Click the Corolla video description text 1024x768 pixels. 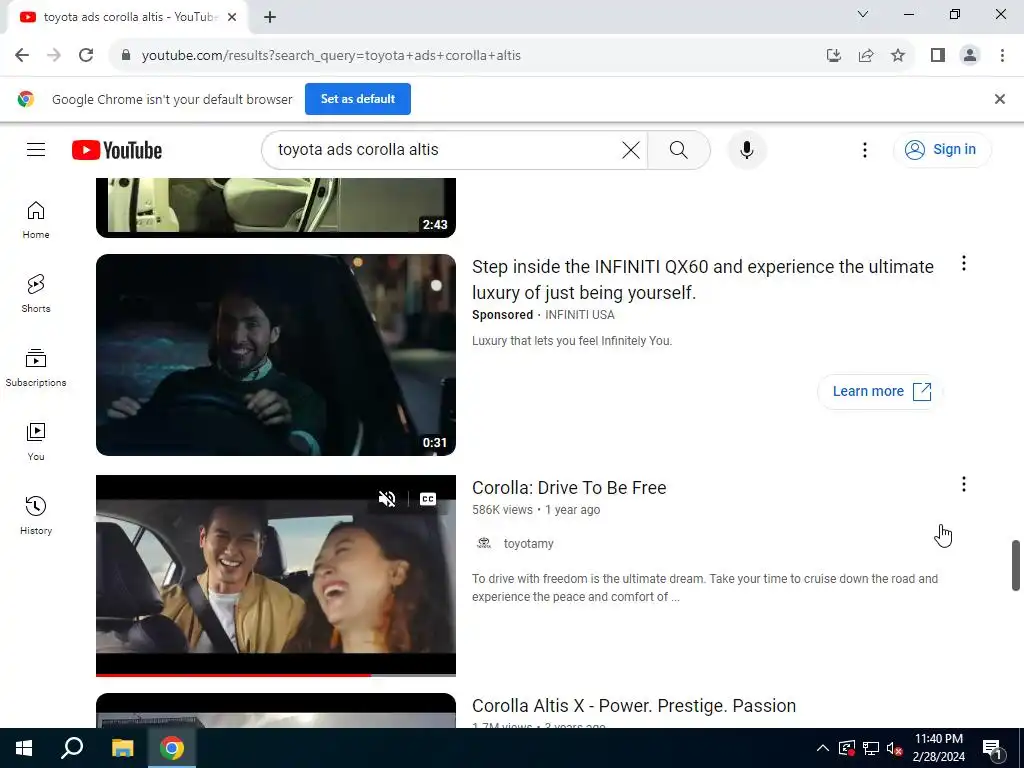point(705,588)
